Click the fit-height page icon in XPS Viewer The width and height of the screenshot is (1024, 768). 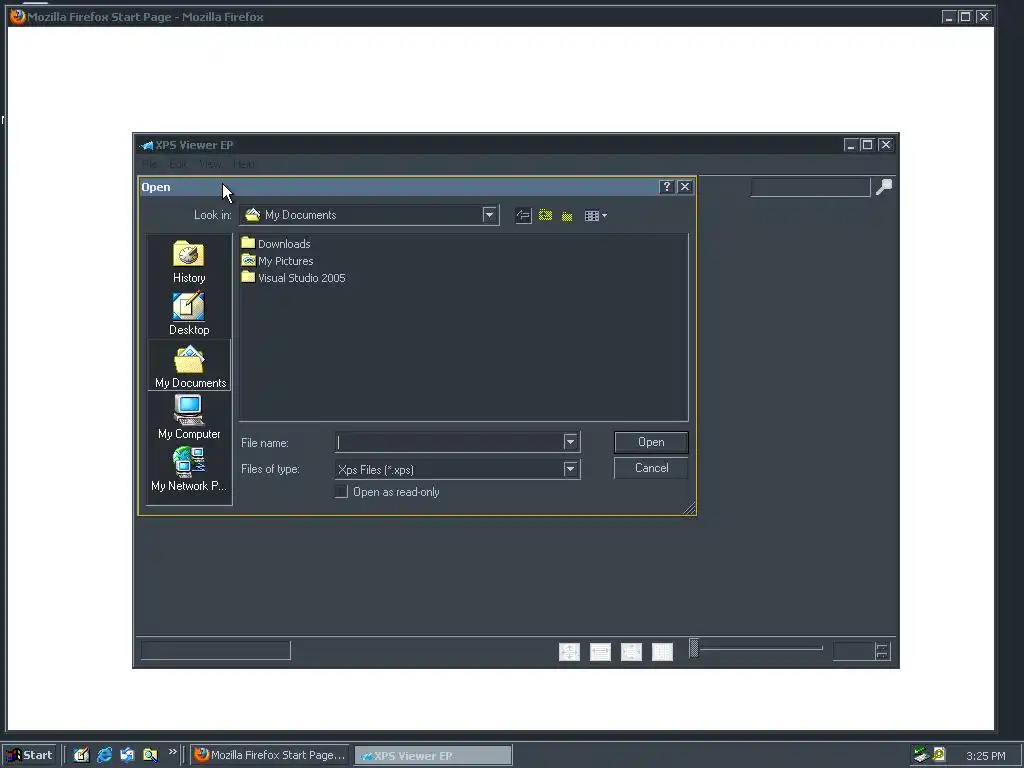tap(631, 652)
